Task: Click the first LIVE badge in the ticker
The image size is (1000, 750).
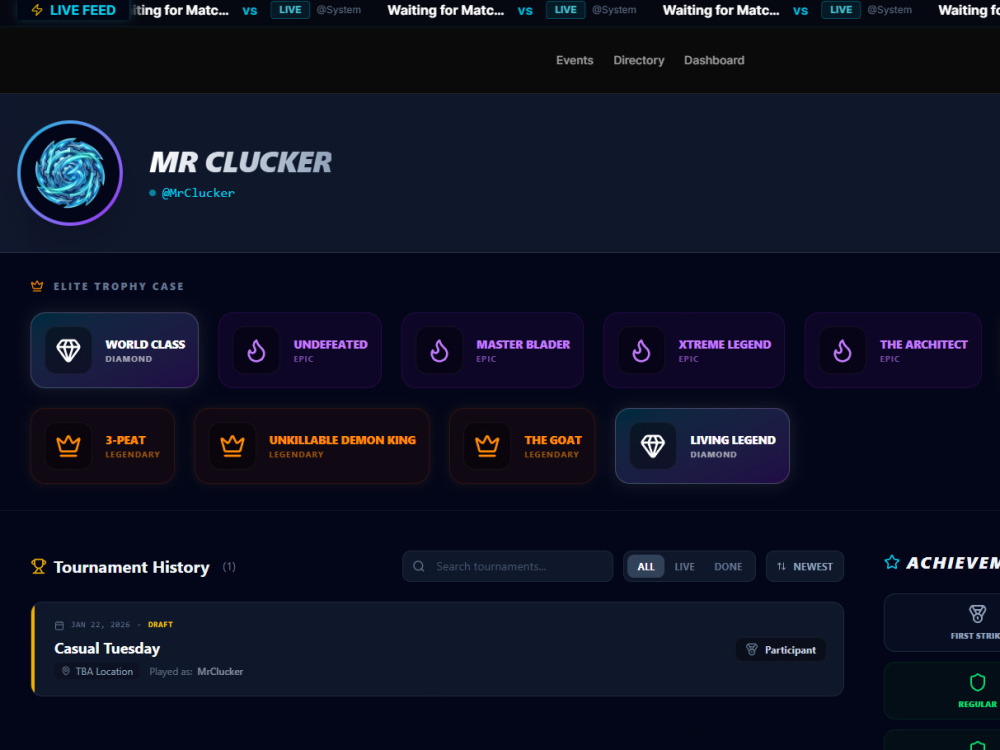Action: [x=290, y=10]
